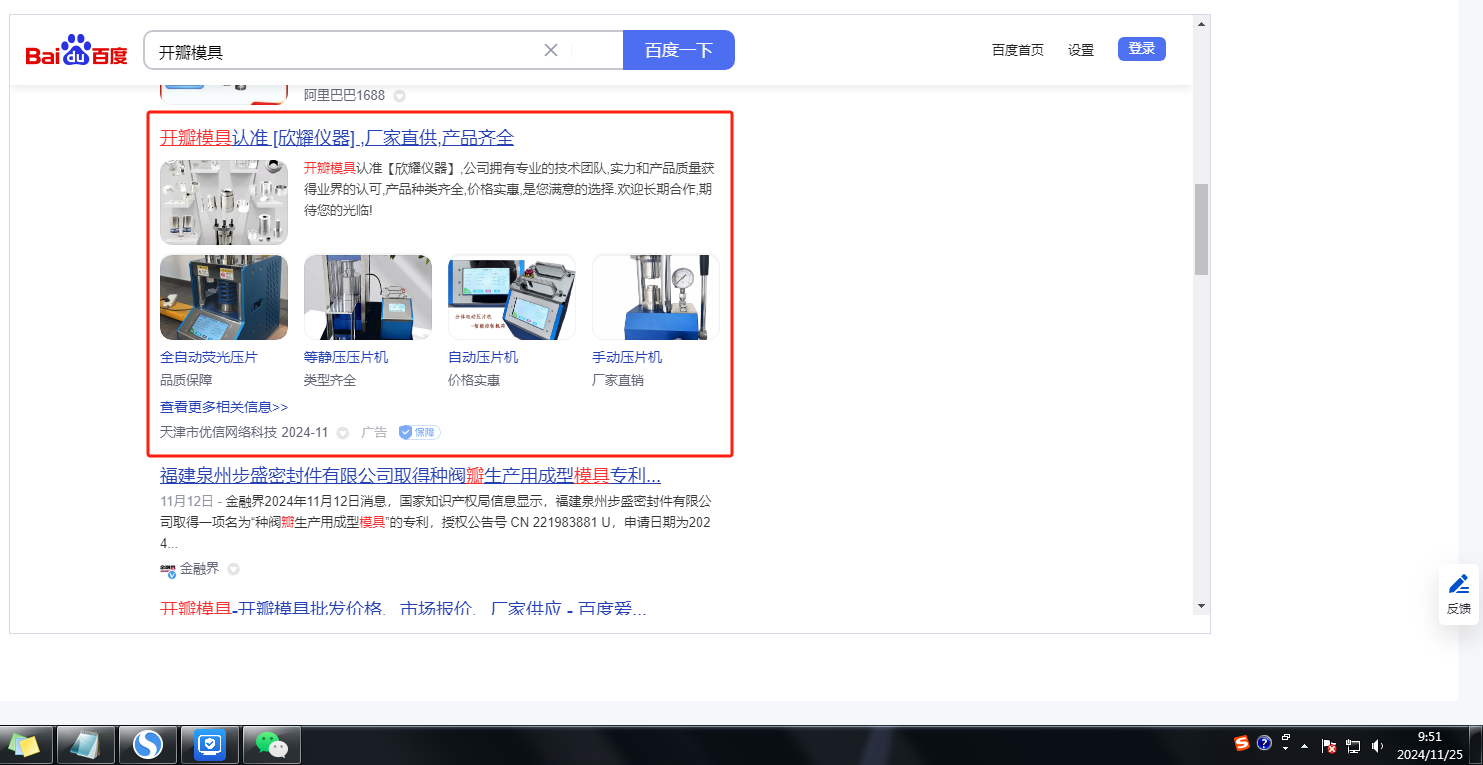1483x765 pixels.
Task: Click the blue help question-mark tray icon
Action: 1264,744
